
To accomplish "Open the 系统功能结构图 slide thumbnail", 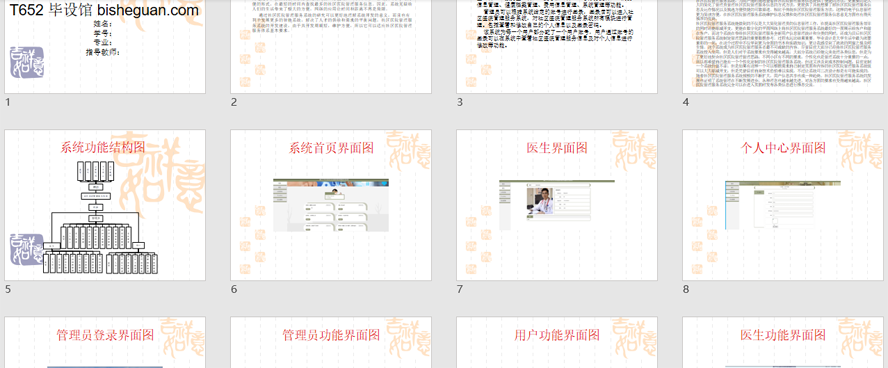I will (105, 205).
